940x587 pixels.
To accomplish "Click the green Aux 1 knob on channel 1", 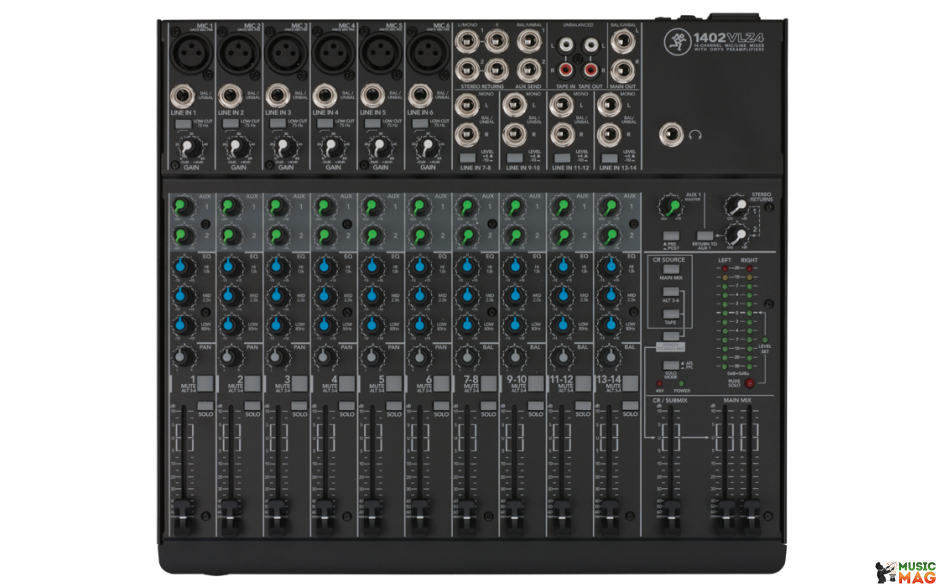I will (x=182, y=207).
